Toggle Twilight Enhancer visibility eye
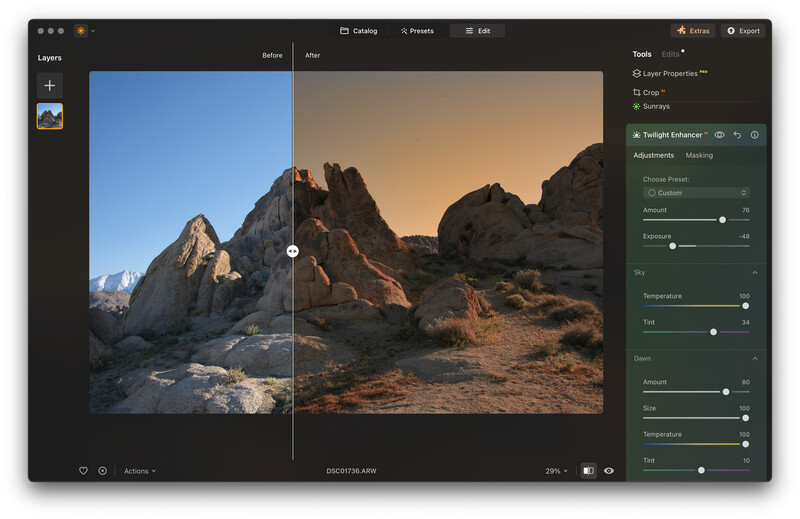This screenshot has height=519, width=800. click(x=719, y=135)
